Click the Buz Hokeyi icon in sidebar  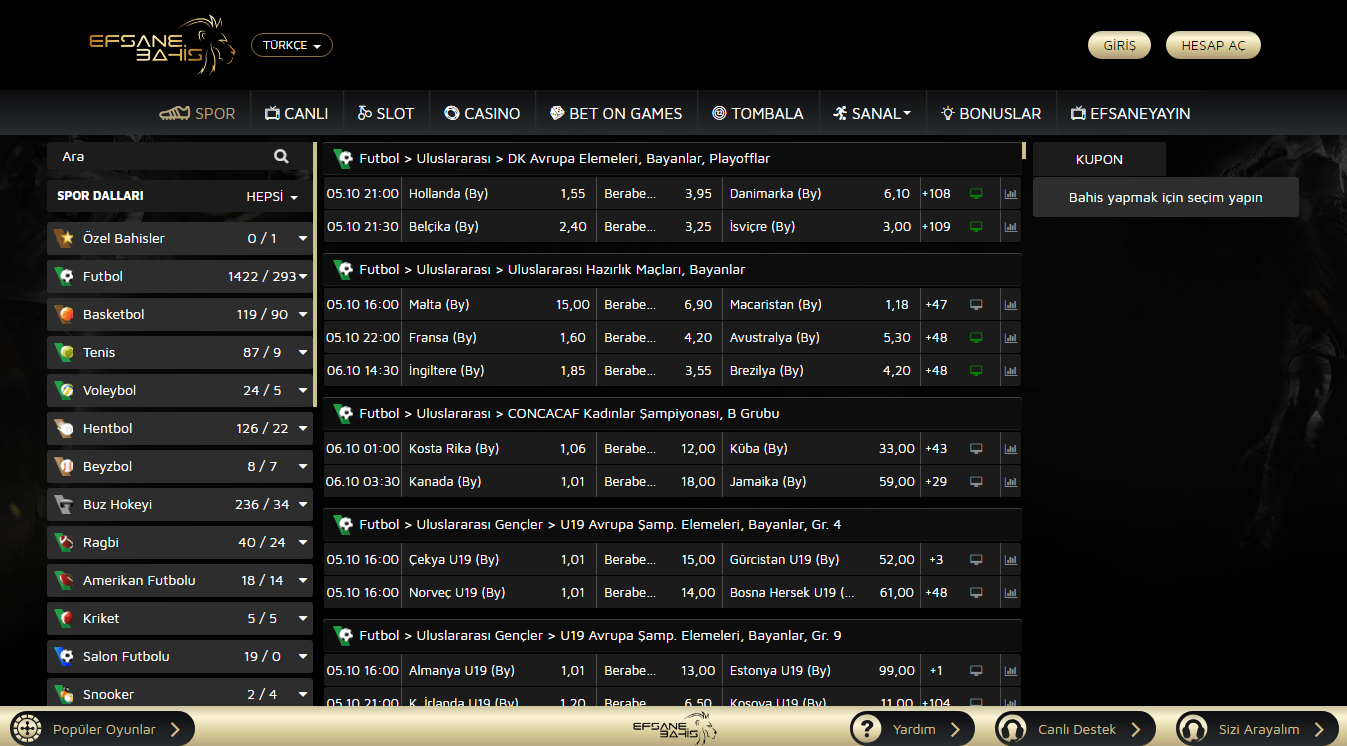pyautogui.click(x=65, y=504)
